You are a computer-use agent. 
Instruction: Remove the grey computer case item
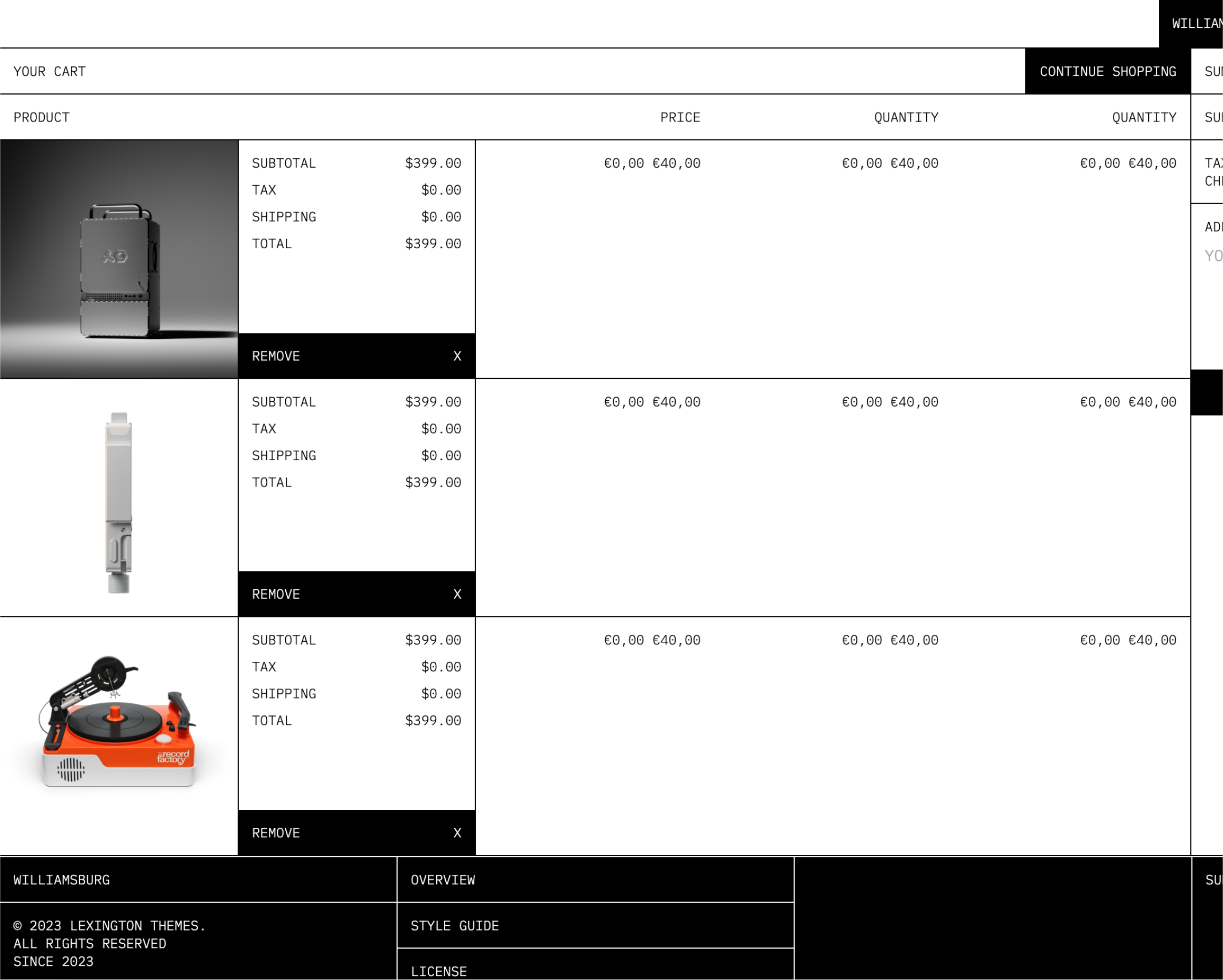[x=356, y=356]
